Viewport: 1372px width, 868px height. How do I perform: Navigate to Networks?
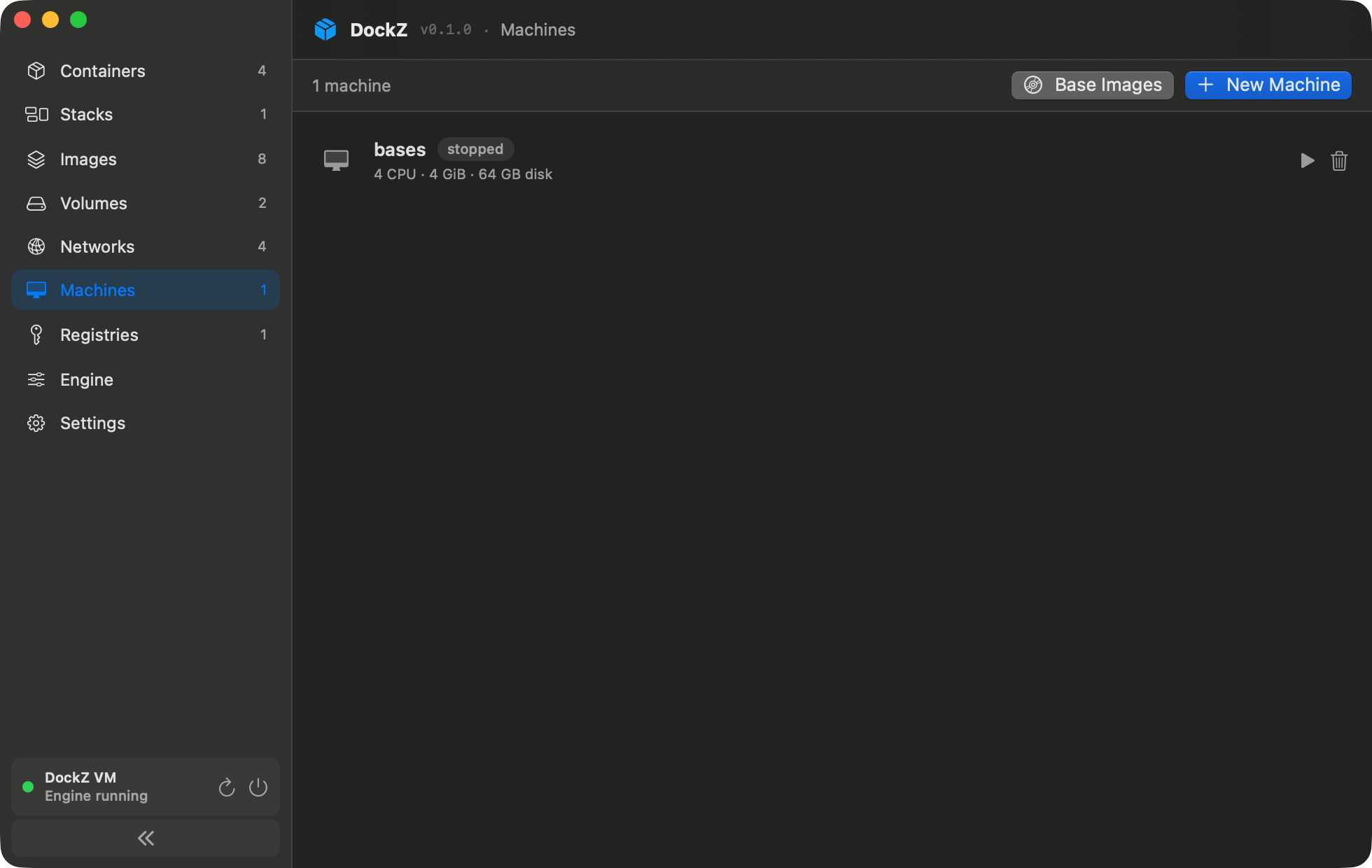click(x=146, y=246)
